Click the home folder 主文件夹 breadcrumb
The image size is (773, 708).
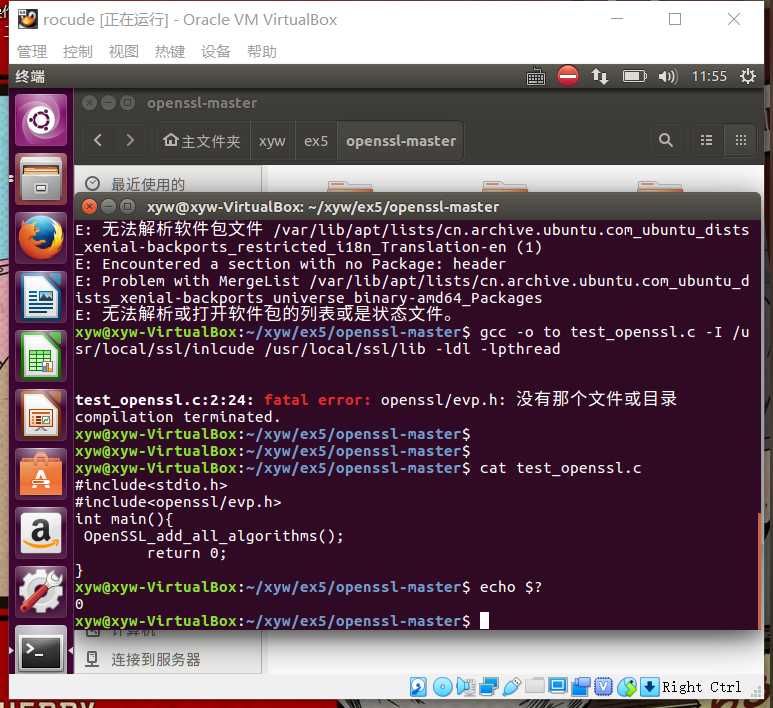coord(202,141)
